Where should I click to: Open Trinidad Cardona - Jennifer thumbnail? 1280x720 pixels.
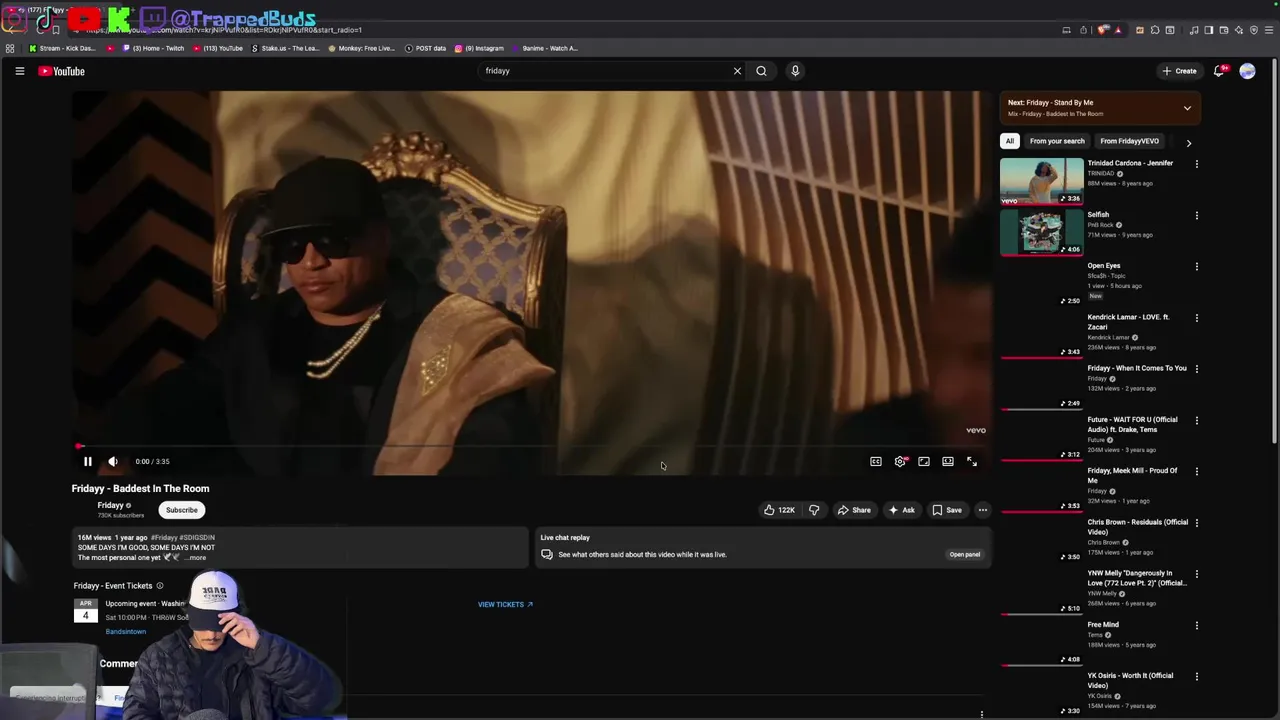pyautogui.click(x=1041, y=181)
